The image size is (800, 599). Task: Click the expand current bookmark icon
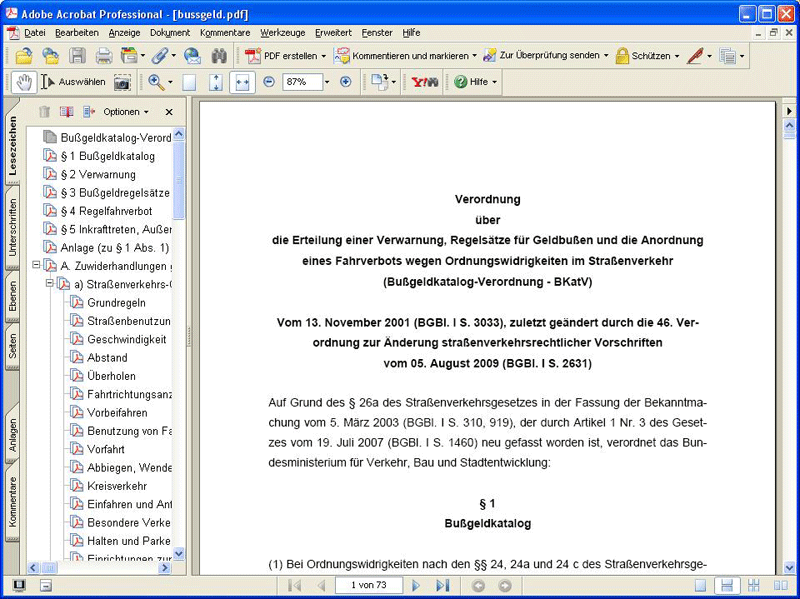tap(89, 112)
